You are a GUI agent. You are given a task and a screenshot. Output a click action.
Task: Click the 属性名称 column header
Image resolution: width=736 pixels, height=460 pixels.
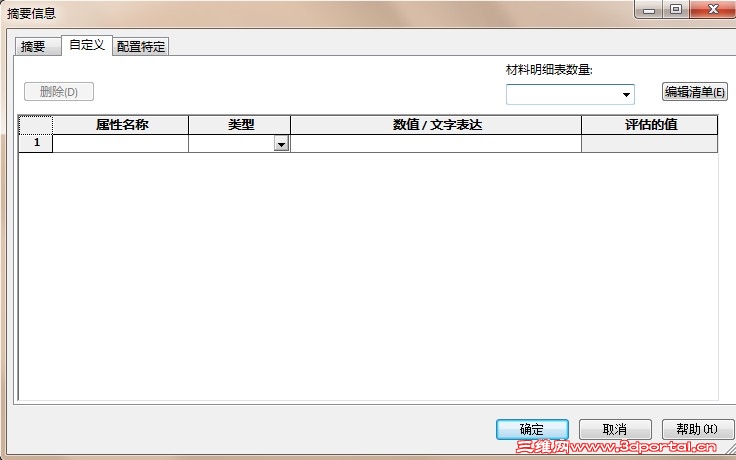click(120, 125)
